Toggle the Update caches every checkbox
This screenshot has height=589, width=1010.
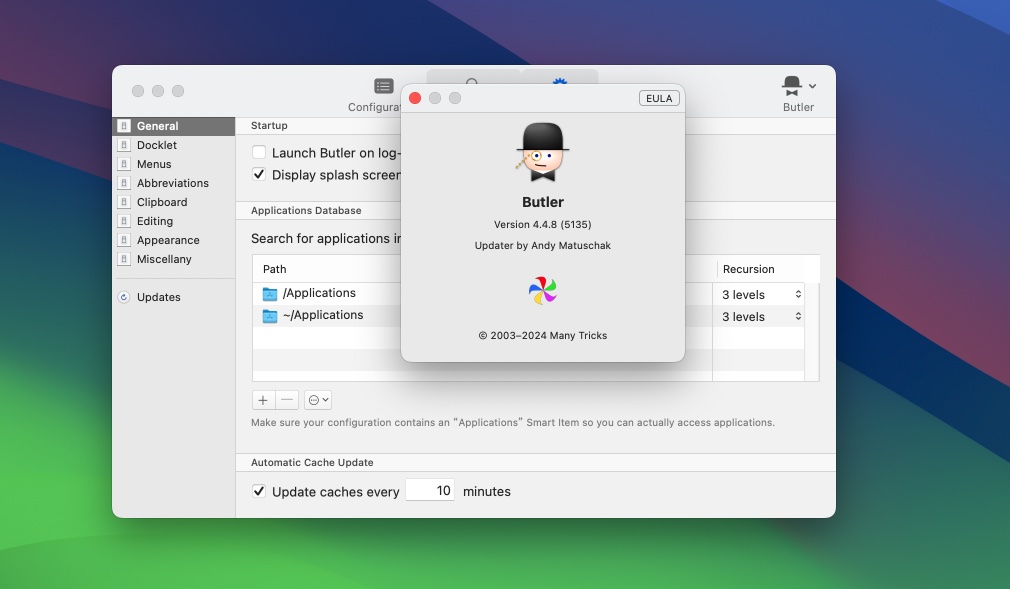pos(259,491)
